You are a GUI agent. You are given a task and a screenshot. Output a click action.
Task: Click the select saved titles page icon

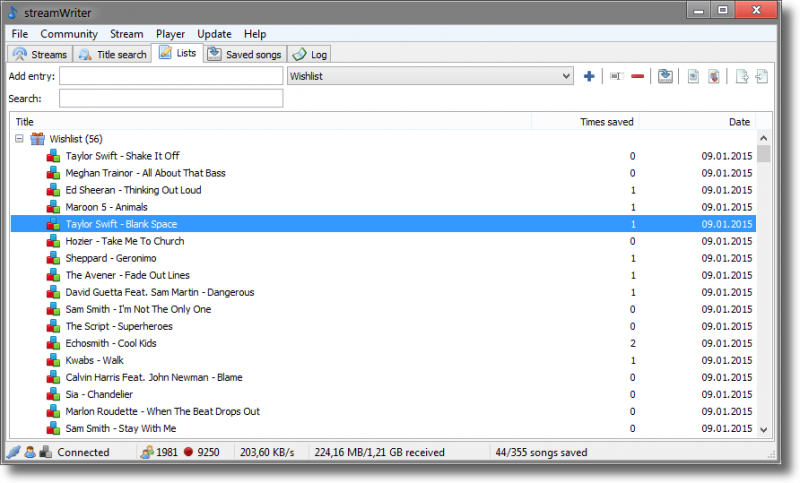point(693,77)
